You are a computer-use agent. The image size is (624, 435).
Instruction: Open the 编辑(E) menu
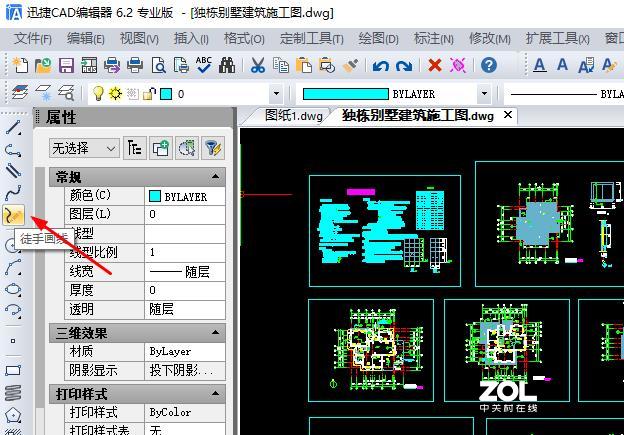[x=86, y=39]
